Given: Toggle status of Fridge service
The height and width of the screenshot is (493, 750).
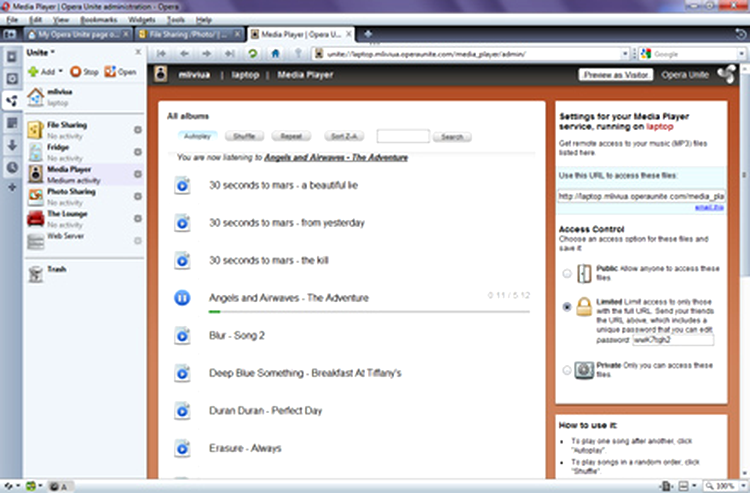Looking at the screenshot, I should pos(138,152).
